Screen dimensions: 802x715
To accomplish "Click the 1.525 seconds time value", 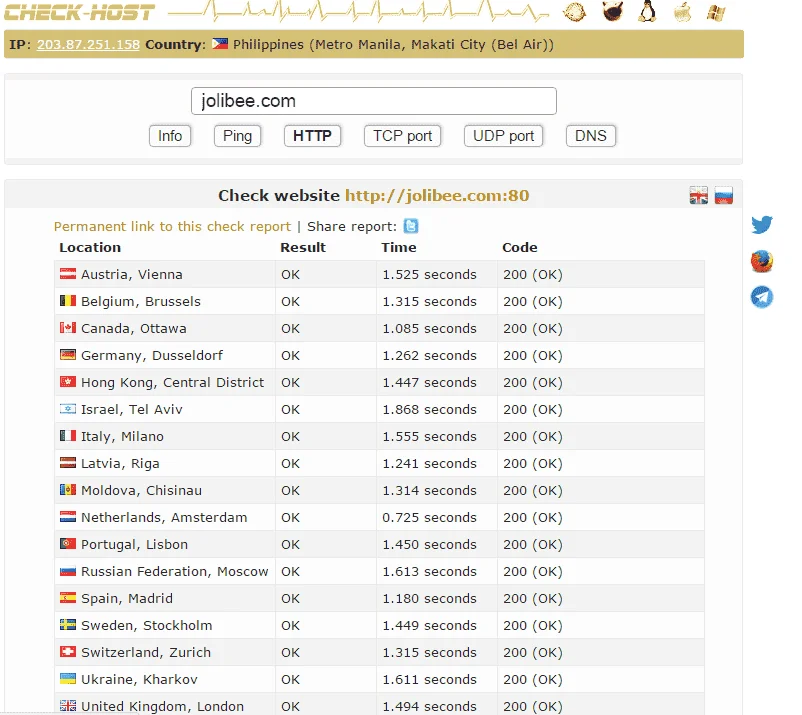I will point(429,275).
